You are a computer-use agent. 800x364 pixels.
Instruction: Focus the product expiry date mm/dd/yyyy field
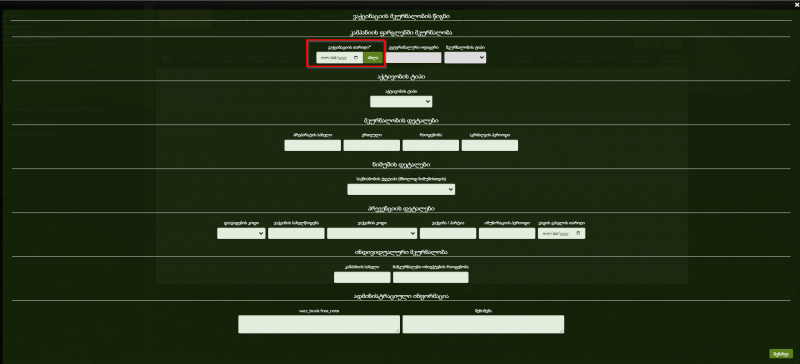tap(561, 233)
